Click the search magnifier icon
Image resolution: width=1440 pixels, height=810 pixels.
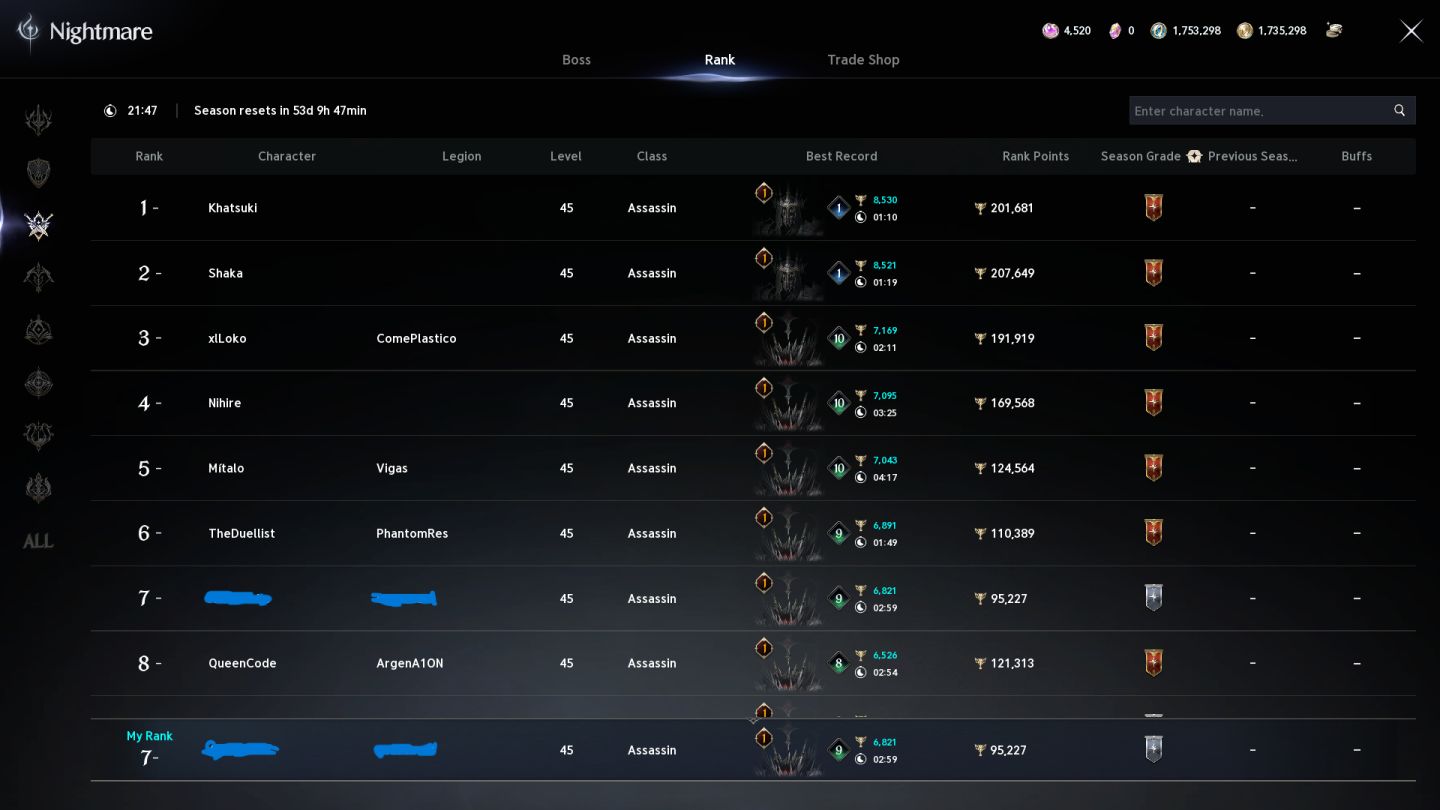tap(1400, 111)
